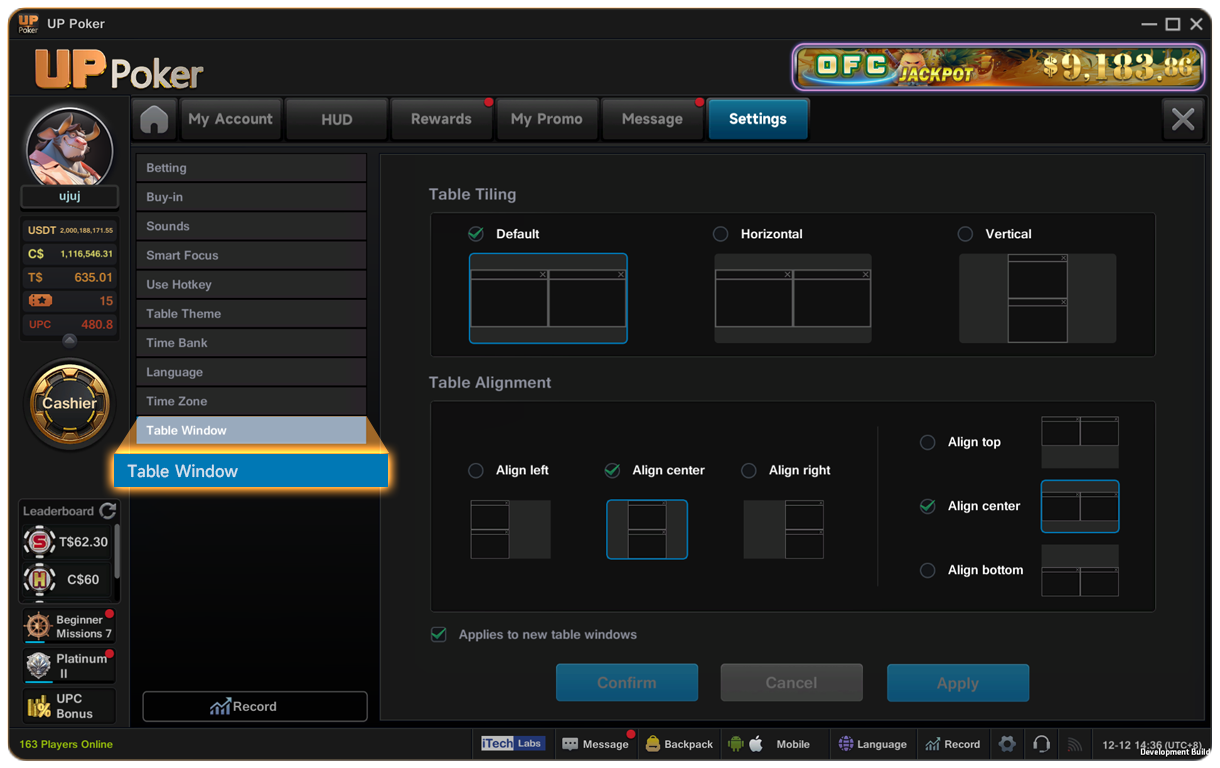The width and height of the screenshot is (1220, 768).
Task: Click the UPC Bonus icon
Action: (x=39, y=706)
